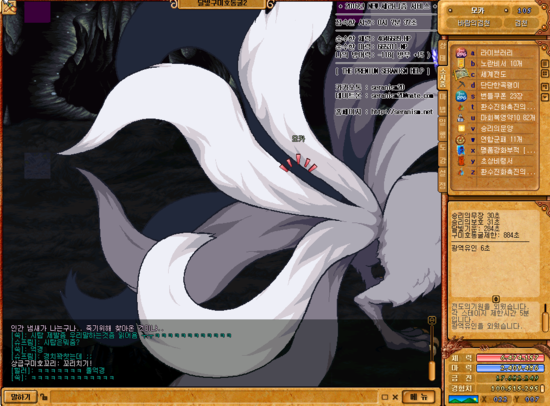Screen dimensions: 550x406
Task: Select the 라이브러리 item icon in slot a
Action: [461, 53]
